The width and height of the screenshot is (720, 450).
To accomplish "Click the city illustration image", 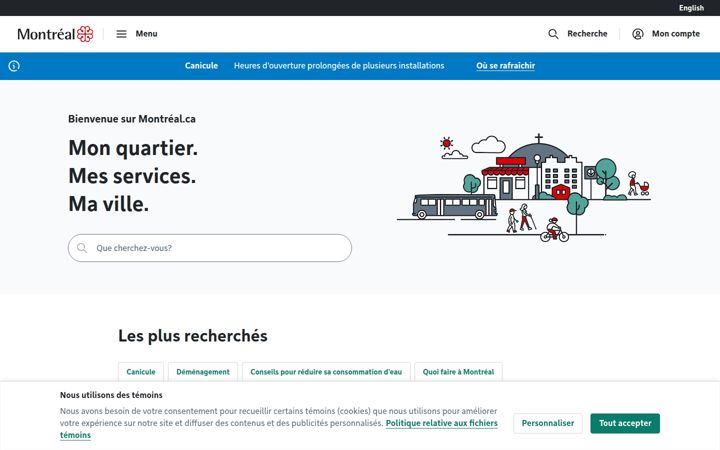I will [x=524, y=188].
